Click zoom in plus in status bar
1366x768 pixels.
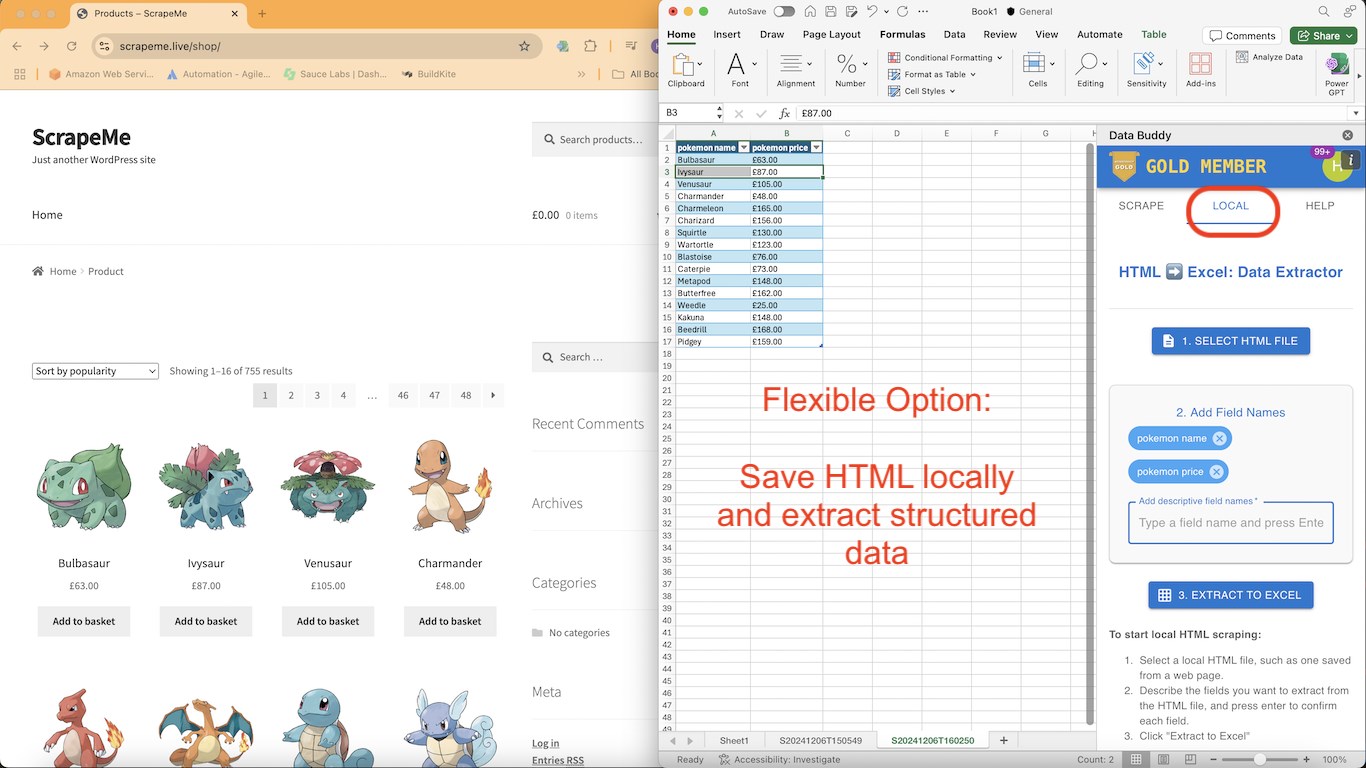point(1307,760)
